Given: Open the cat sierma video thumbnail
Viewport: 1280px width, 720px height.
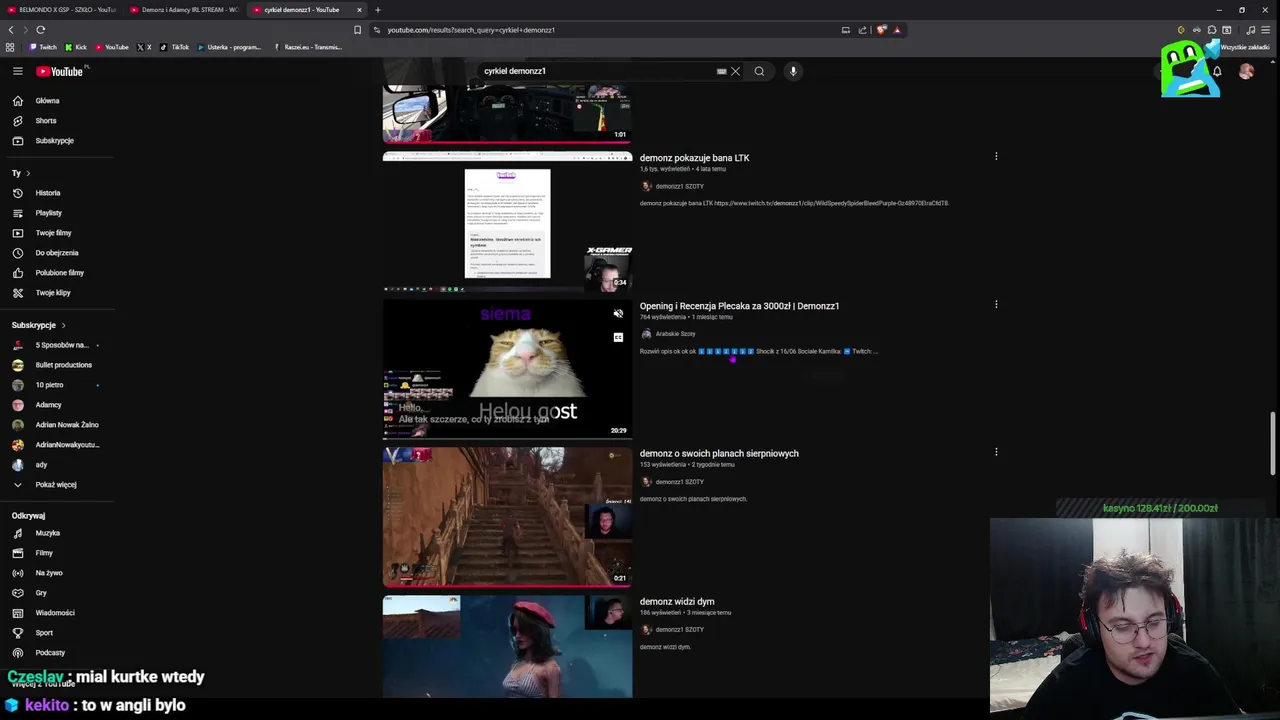Looking at the screenshot, I should pos(507,369).
